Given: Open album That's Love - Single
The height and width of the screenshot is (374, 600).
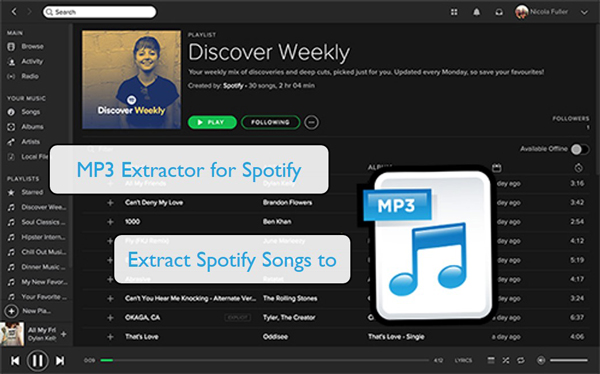Looking at the screenshot, I should 396,337.
